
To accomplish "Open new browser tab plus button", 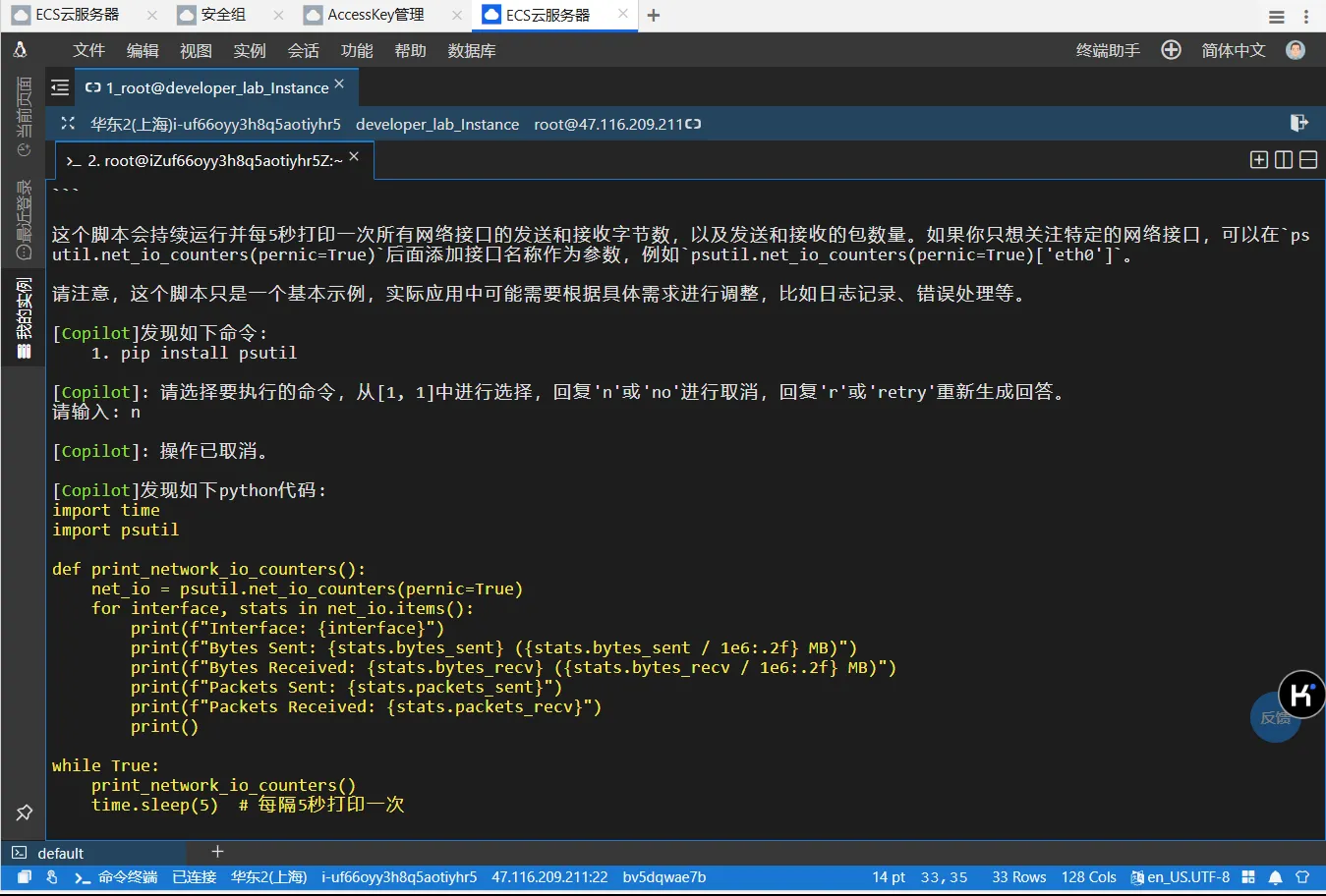I will 654,15.
